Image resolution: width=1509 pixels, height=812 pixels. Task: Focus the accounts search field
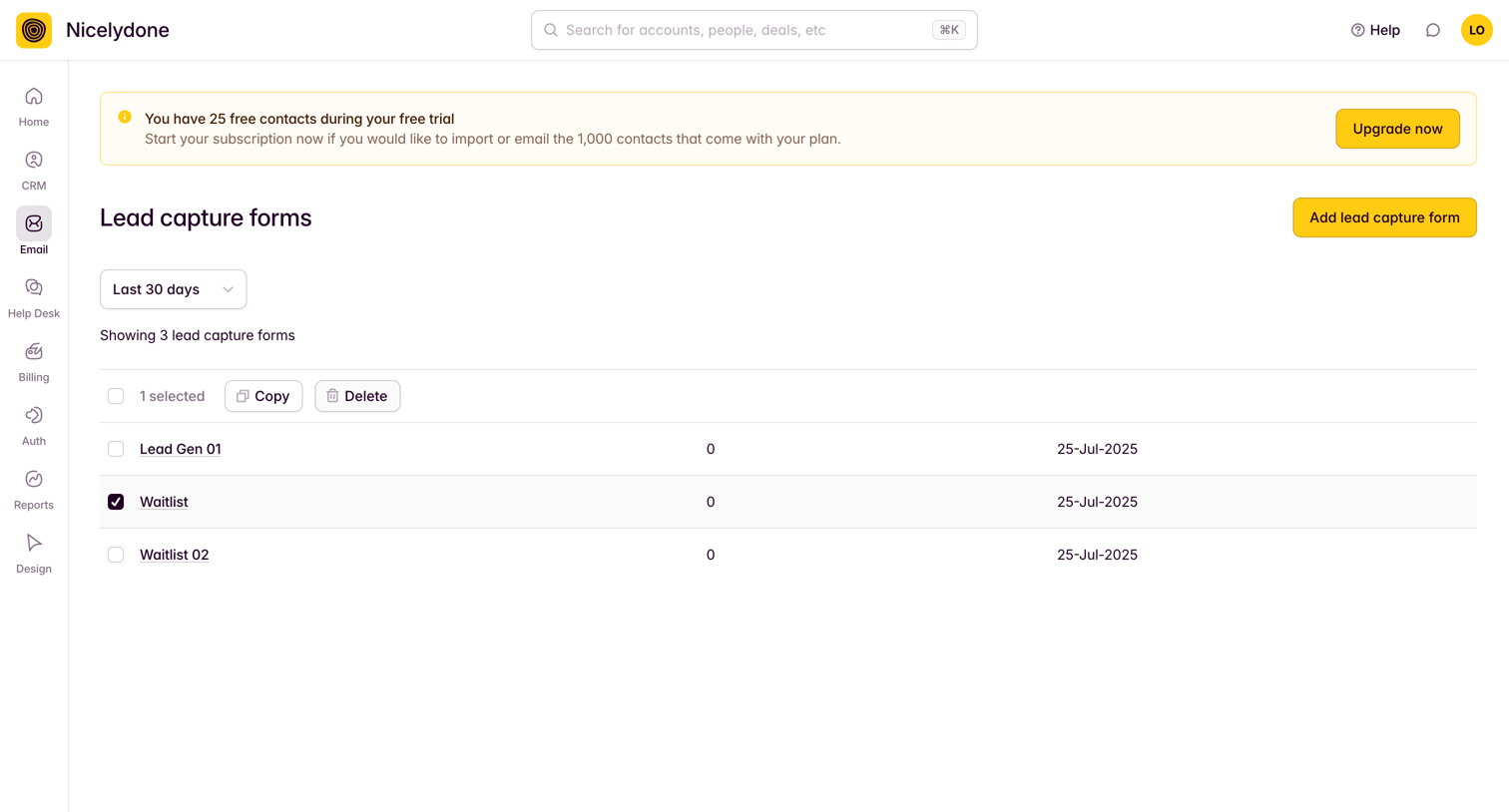tap(754, 30)
